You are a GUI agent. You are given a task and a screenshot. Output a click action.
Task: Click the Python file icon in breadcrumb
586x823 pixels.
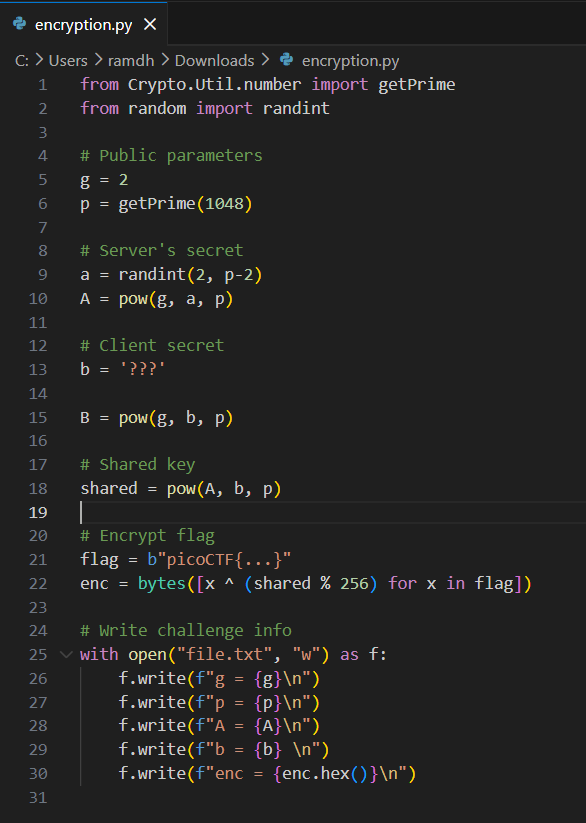(x=286, y=60)
